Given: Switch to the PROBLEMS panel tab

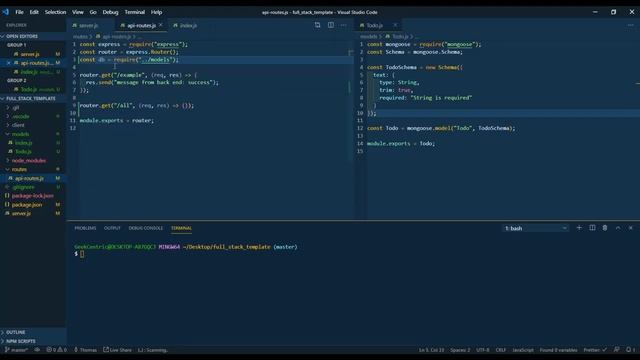Looking at the screenshot, I should tap(85, 228).
